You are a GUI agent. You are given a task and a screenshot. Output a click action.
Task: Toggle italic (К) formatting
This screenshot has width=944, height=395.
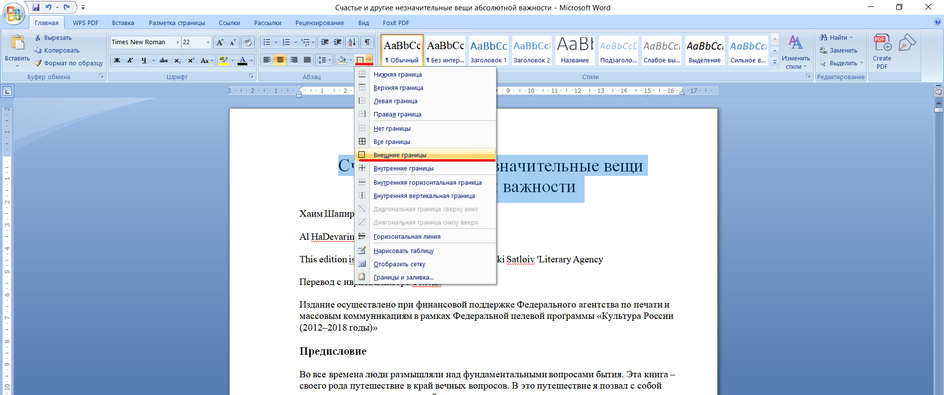click(x=130, y=60)
